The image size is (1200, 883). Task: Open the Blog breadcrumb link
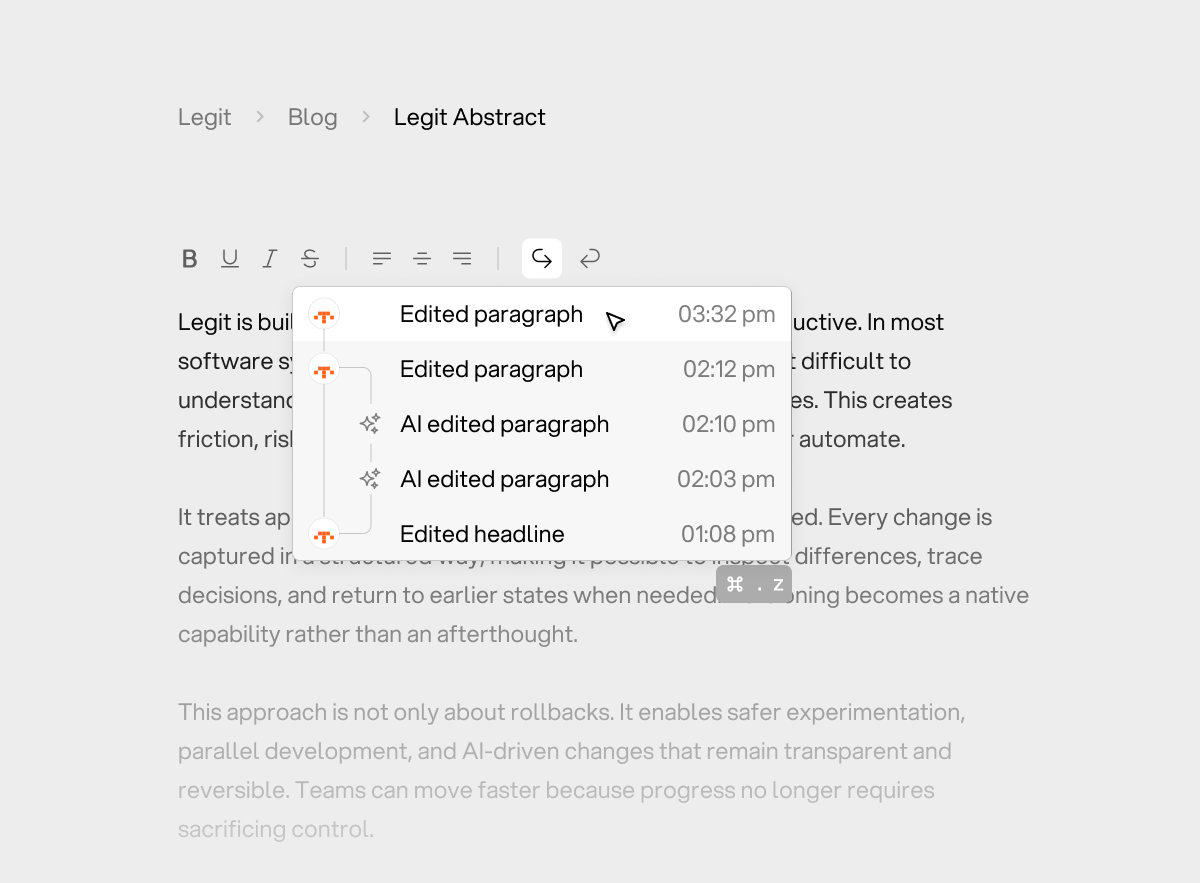pos(312,117)
